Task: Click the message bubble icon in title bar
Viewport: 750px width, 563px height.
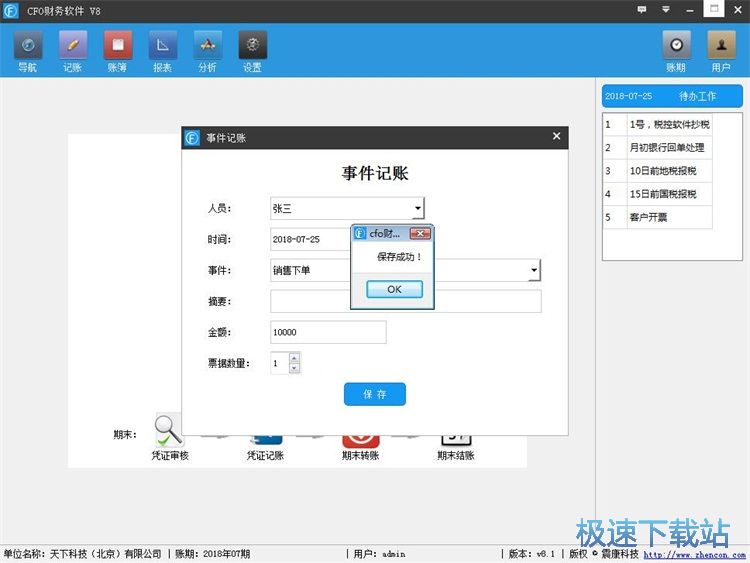Action: click(642, 10)
